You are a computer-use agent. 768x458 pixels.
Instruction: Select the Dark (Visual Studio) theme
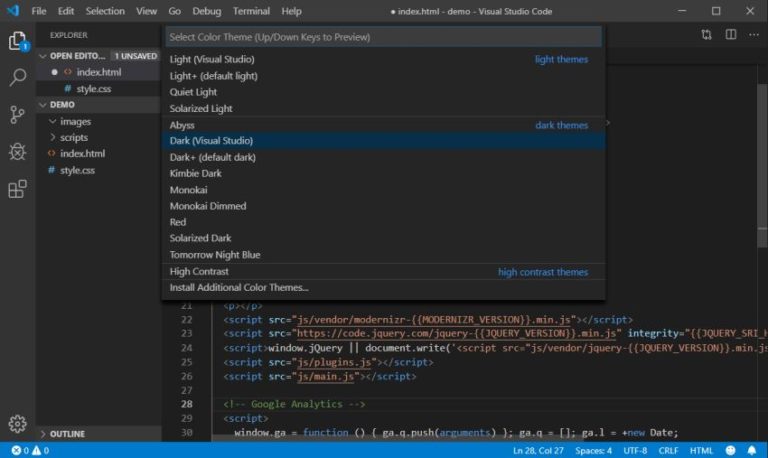(x=384, y=141)
